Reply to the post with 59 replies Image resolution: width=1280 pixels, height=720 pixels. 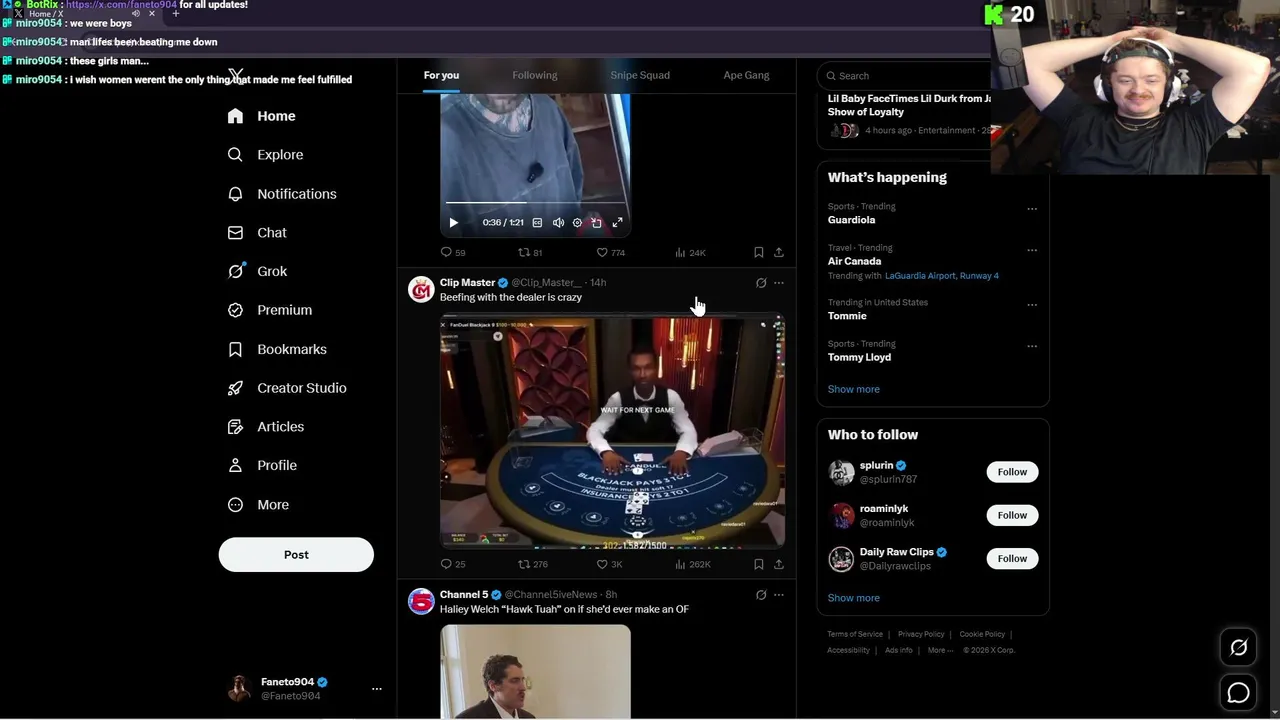[453, 253]
